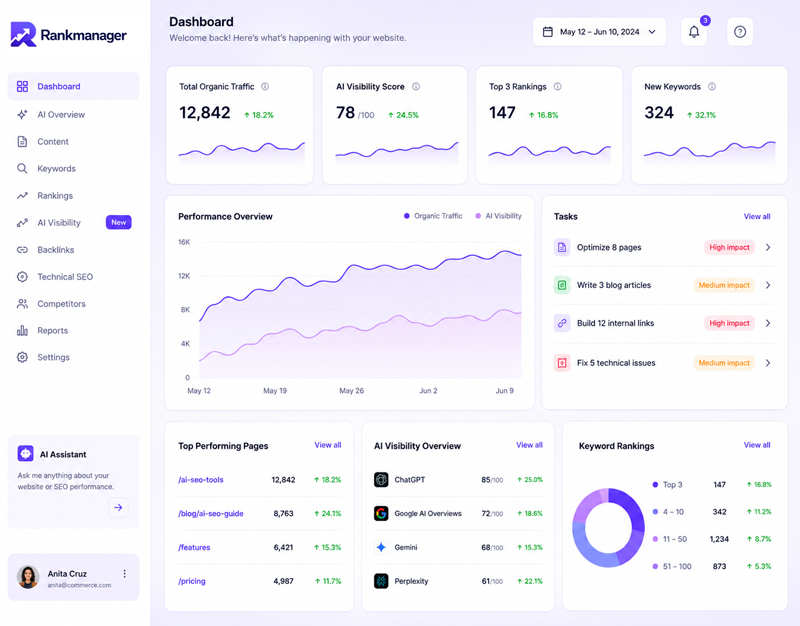Click the Write 3 blog articles icon
800x626 pixels.
pos(562,285)
